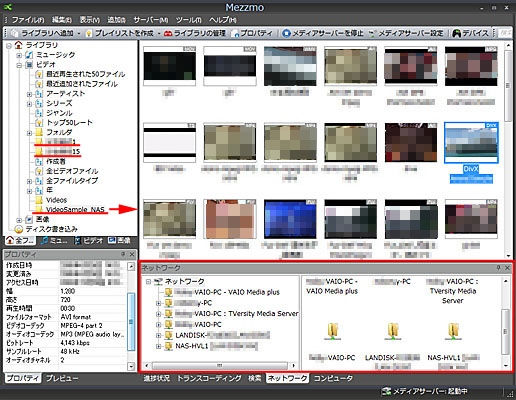
Task: Close the プロパティ panel
Action: (132, 254)
